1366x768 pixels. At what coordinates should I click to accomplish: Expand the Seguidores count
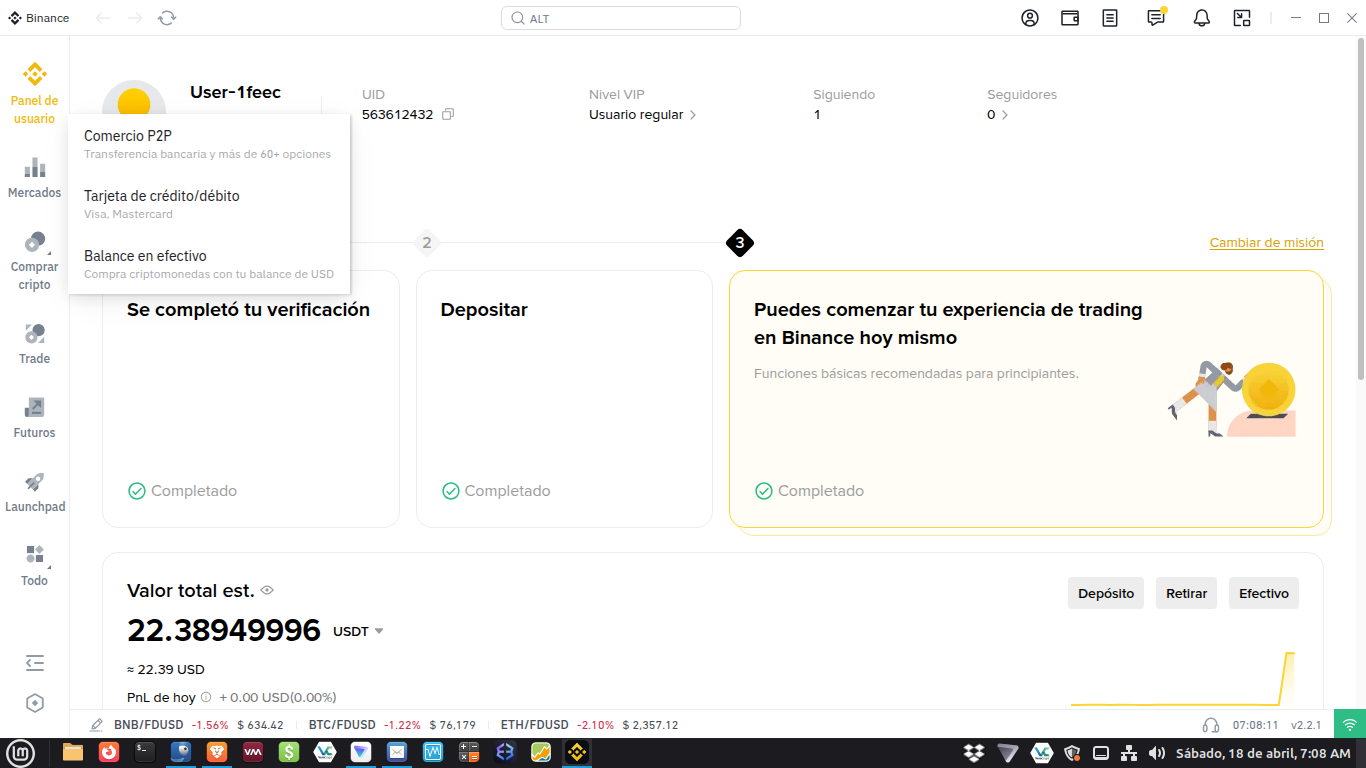(x=998, y=115)
